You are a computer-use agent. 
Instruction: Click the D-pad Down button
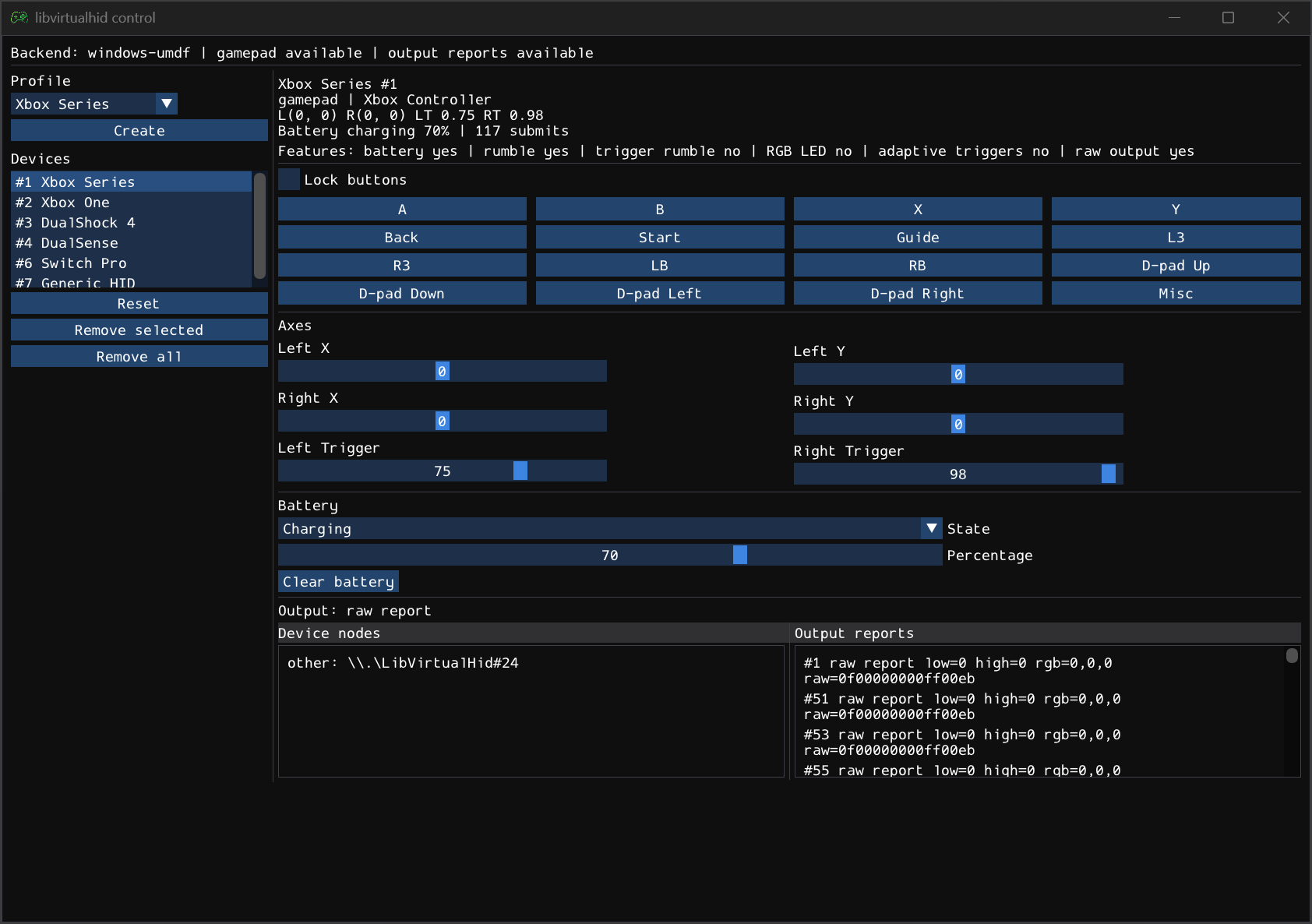coord(402,293)
